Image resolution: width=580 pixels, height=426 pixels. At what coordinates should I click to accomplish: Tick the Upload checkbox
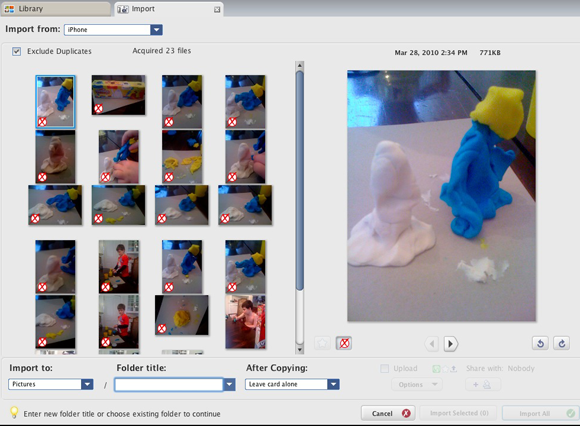point(385,368)
